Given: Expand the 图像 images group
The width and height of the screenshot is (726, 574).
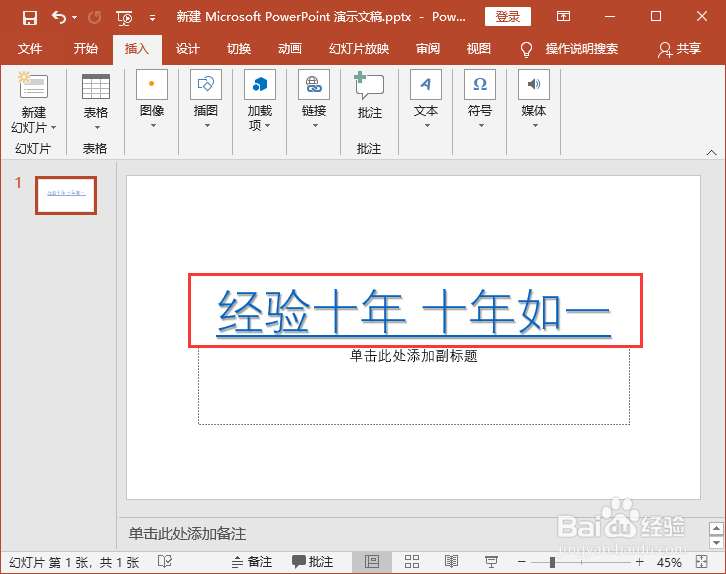Looking at the screenshot, I should click(x=152, y=100).
